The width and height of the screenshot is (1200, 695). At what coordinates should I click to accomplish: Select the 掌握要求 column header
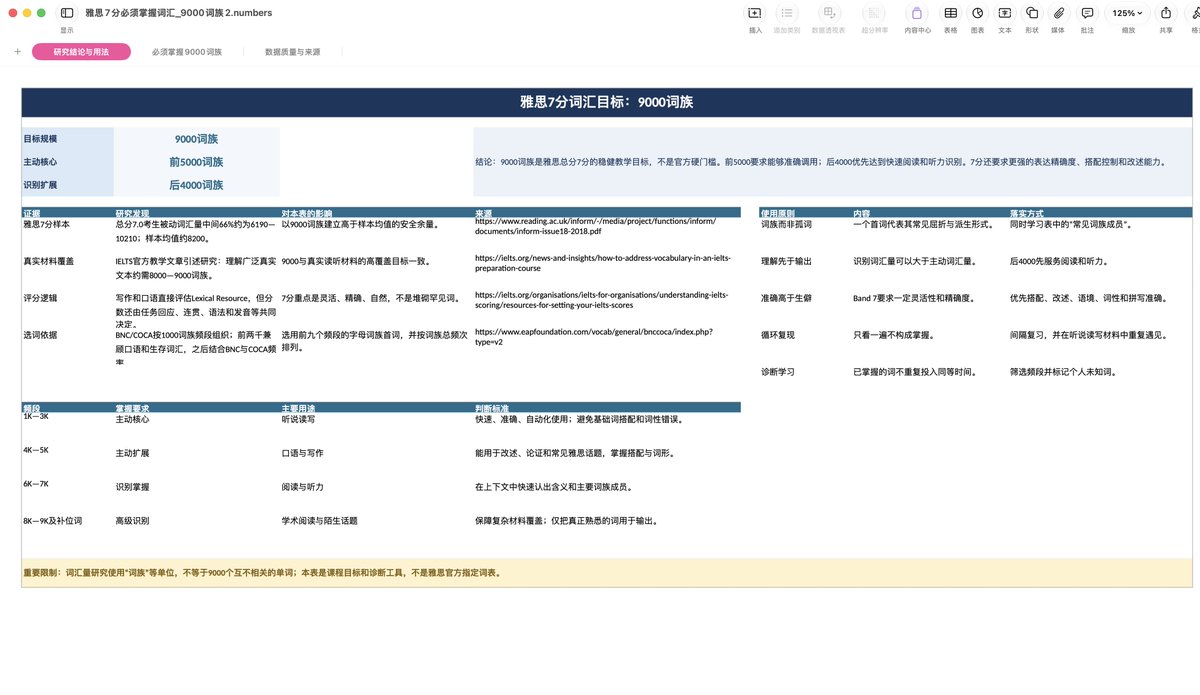197,407
